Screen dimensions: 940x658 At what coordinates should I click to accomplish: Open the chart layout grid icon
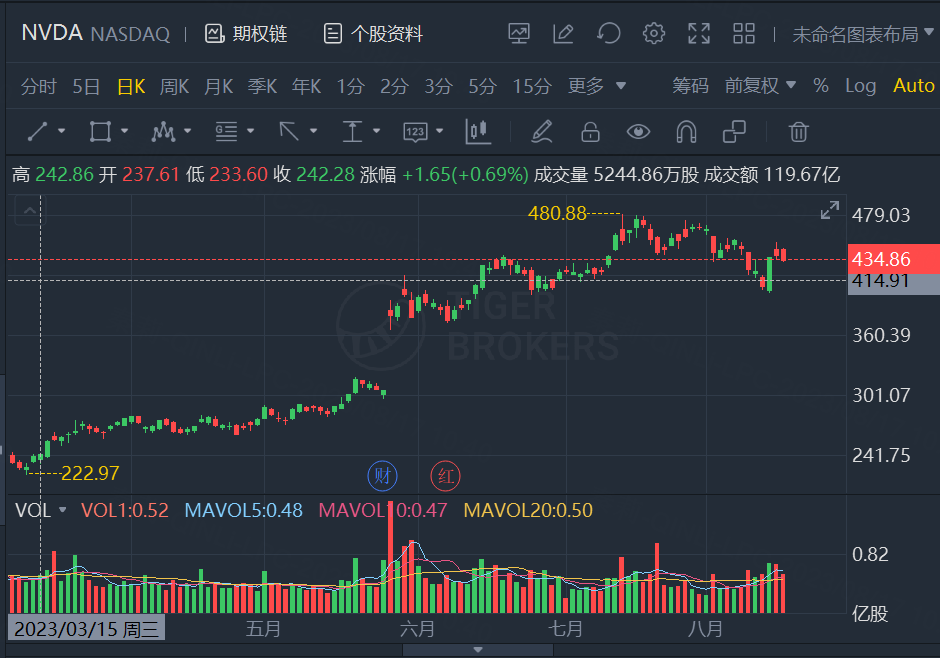pyautogui.click(x=743, y=34)
